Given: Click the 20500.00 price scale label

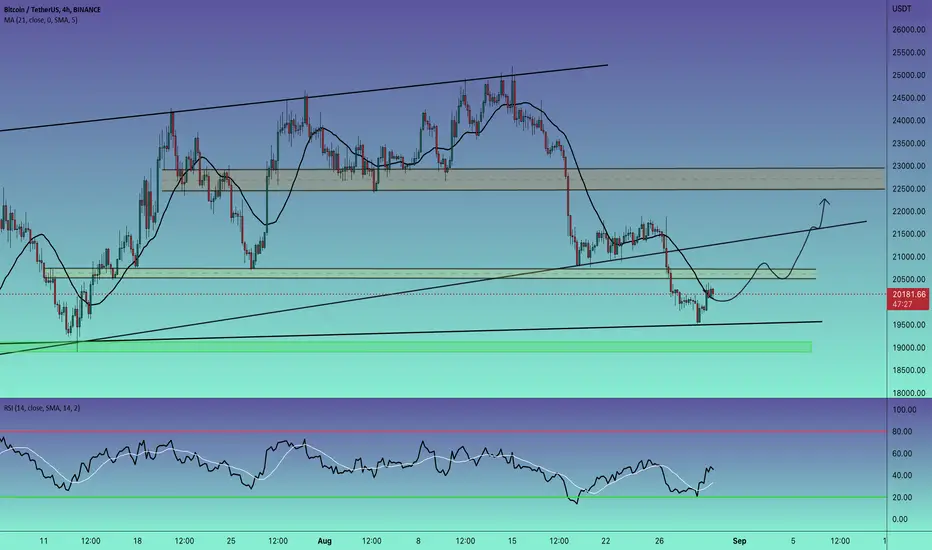Looking at the screenshot, I should tap(909, 279).
